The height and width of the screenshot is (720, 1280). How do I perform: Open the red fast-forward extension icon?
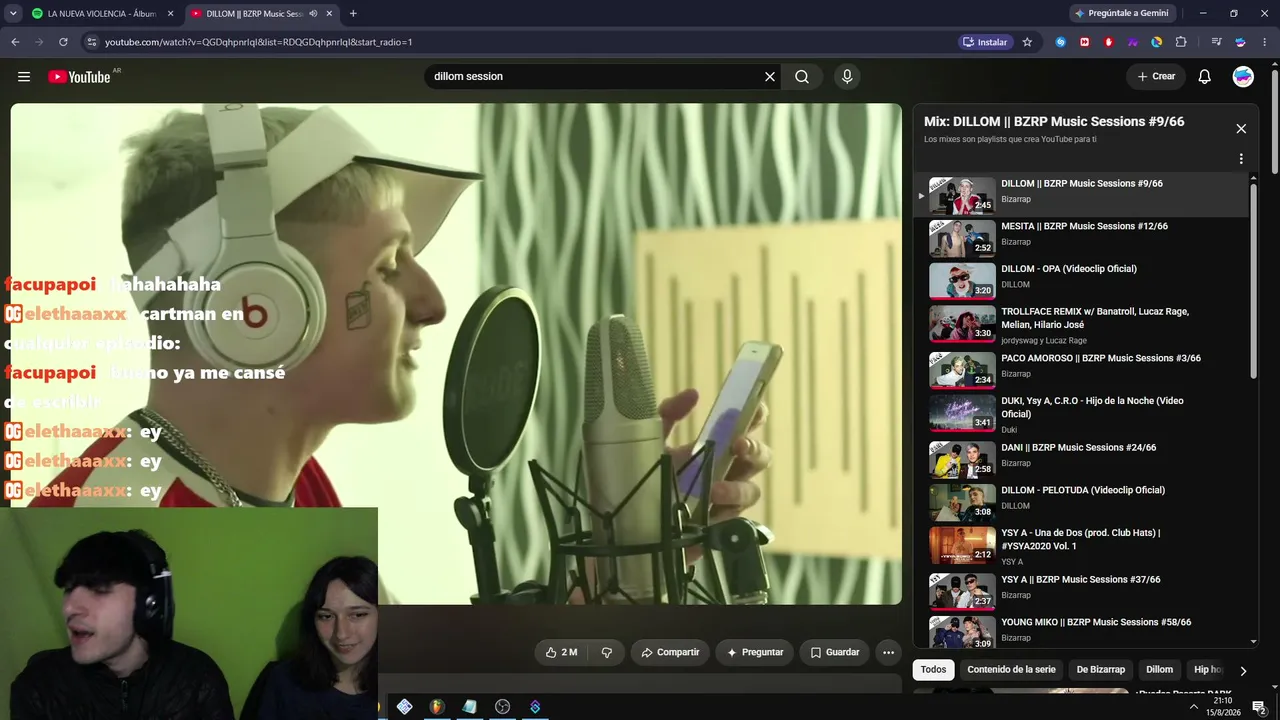tap(1085, 42)
